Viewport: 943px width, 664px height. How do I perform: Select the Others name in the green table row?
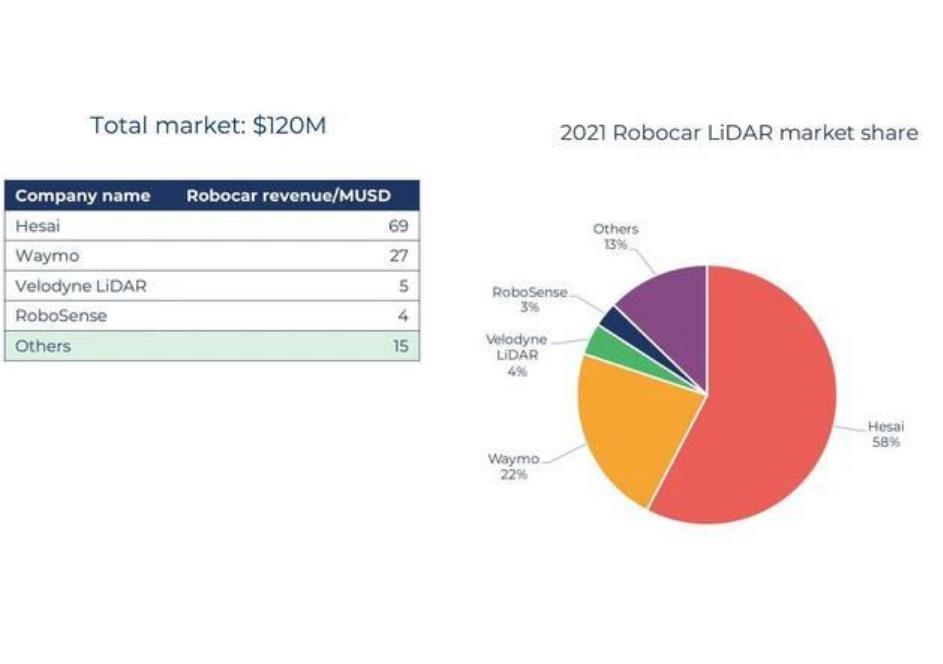pyautogui.click(x=43, y=346)
